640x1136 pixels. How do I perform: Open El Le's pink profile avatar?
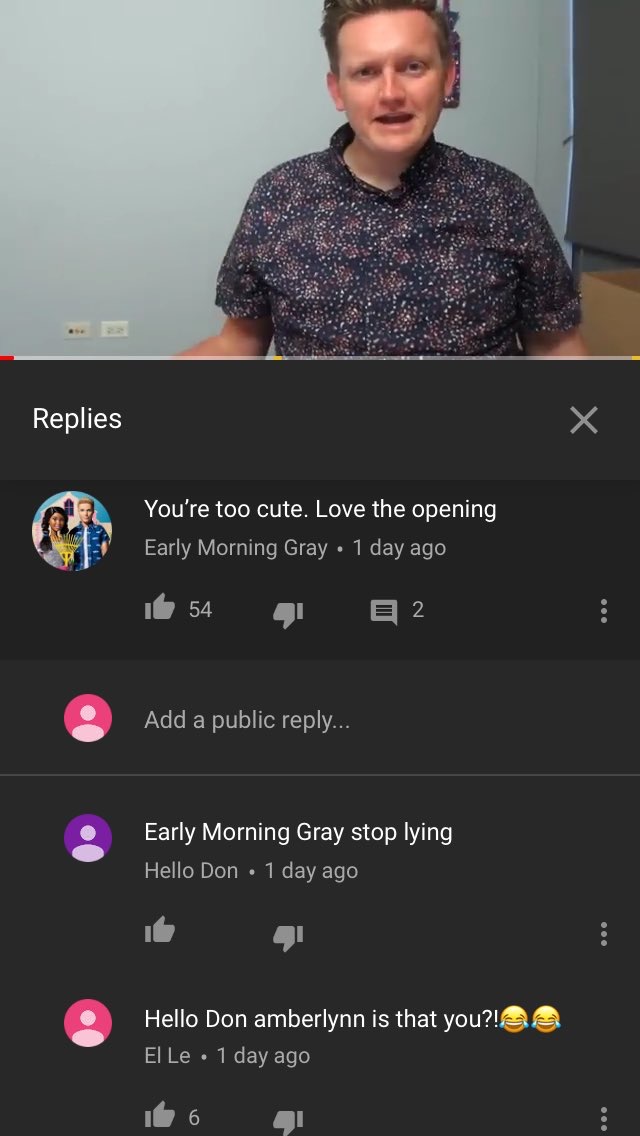(88, 1023)
